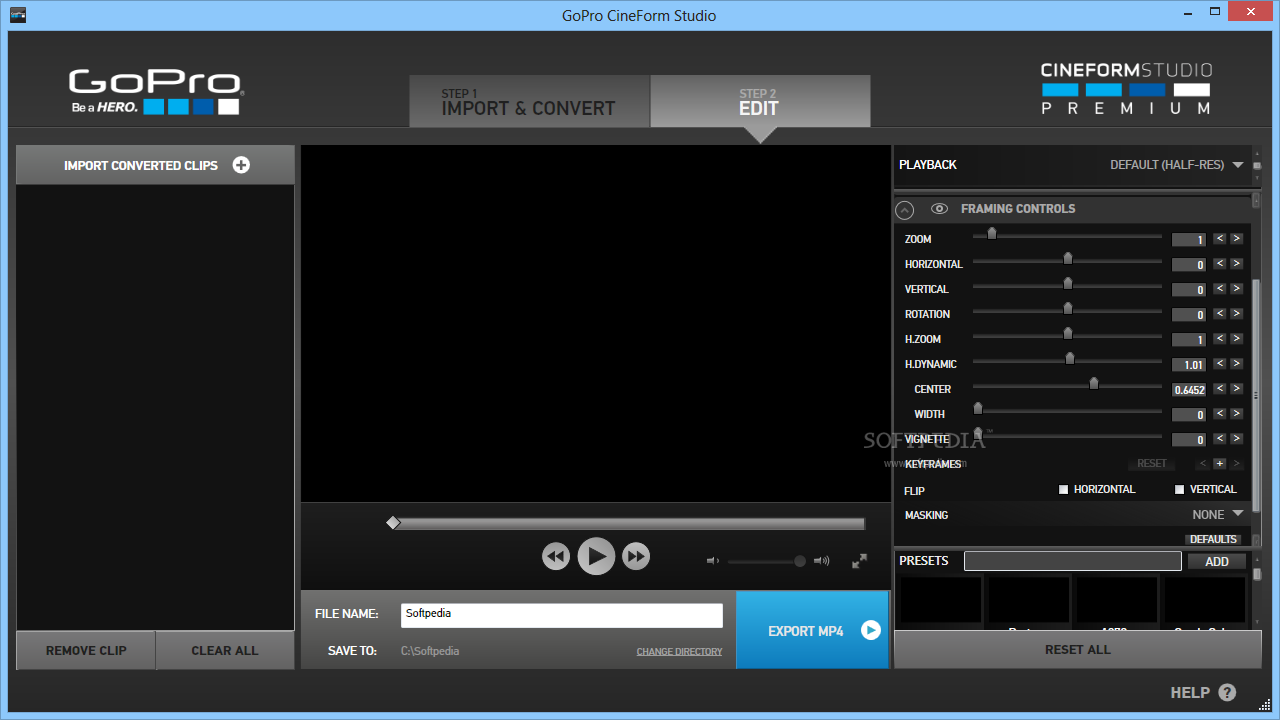The image size is (1280, 720).
Task: Click the Center value field 0.6452
Action: click(x=1189, y=389)
